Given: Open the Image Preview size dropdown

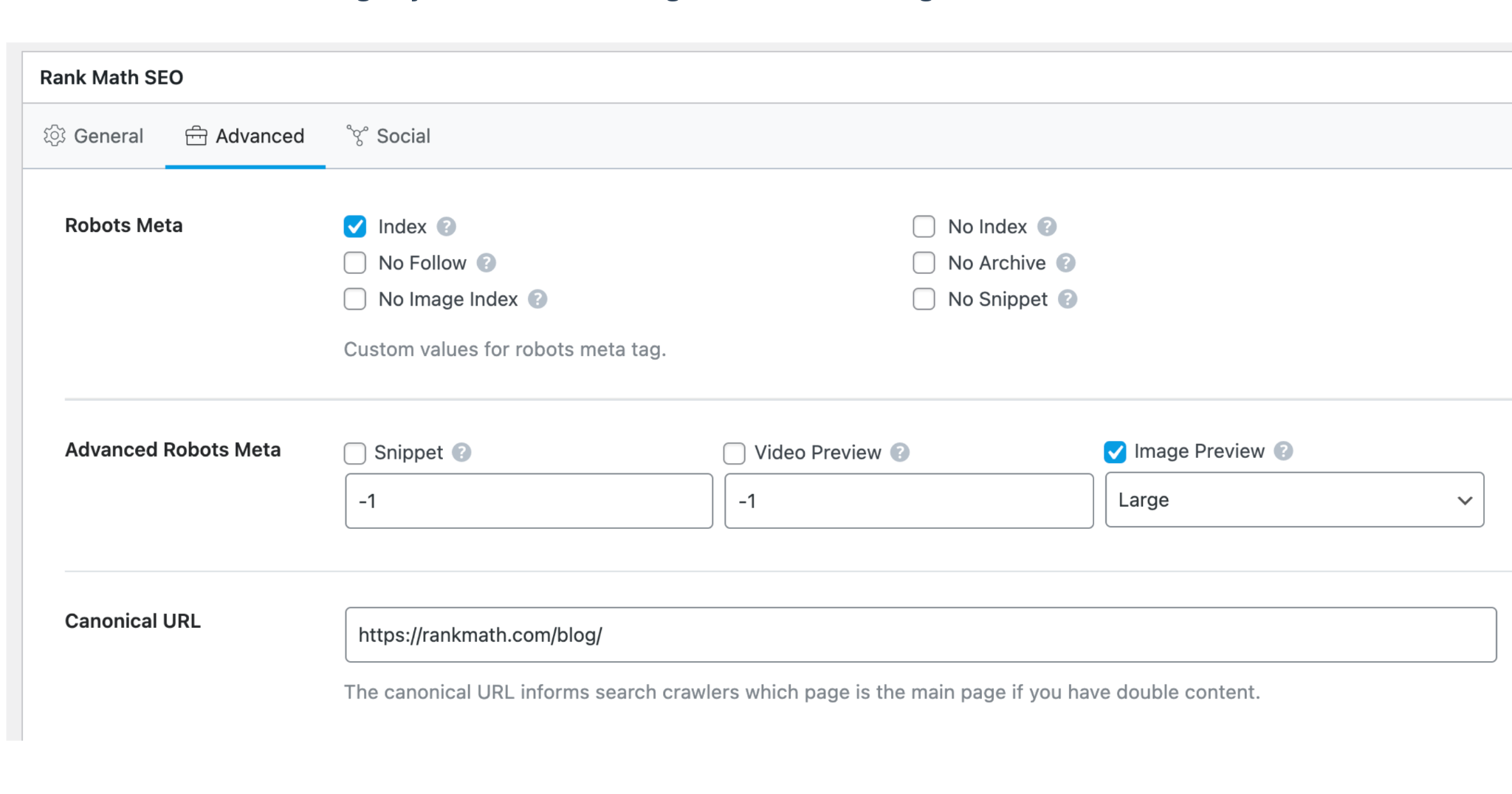Looking at the screenshot, I should tap(1293, 500).
